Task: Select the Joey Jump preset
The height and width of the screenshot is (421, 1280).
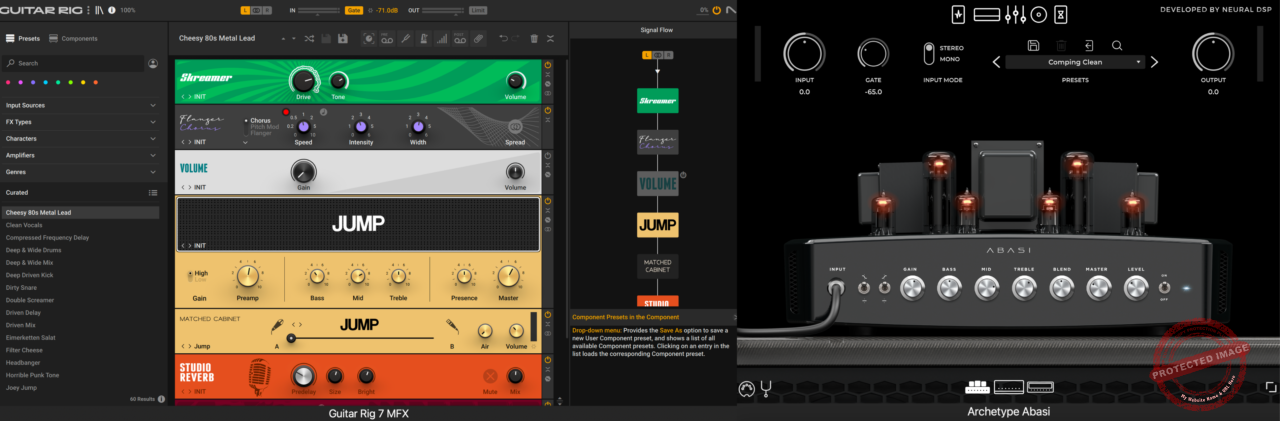Action: tap(80, 387)
